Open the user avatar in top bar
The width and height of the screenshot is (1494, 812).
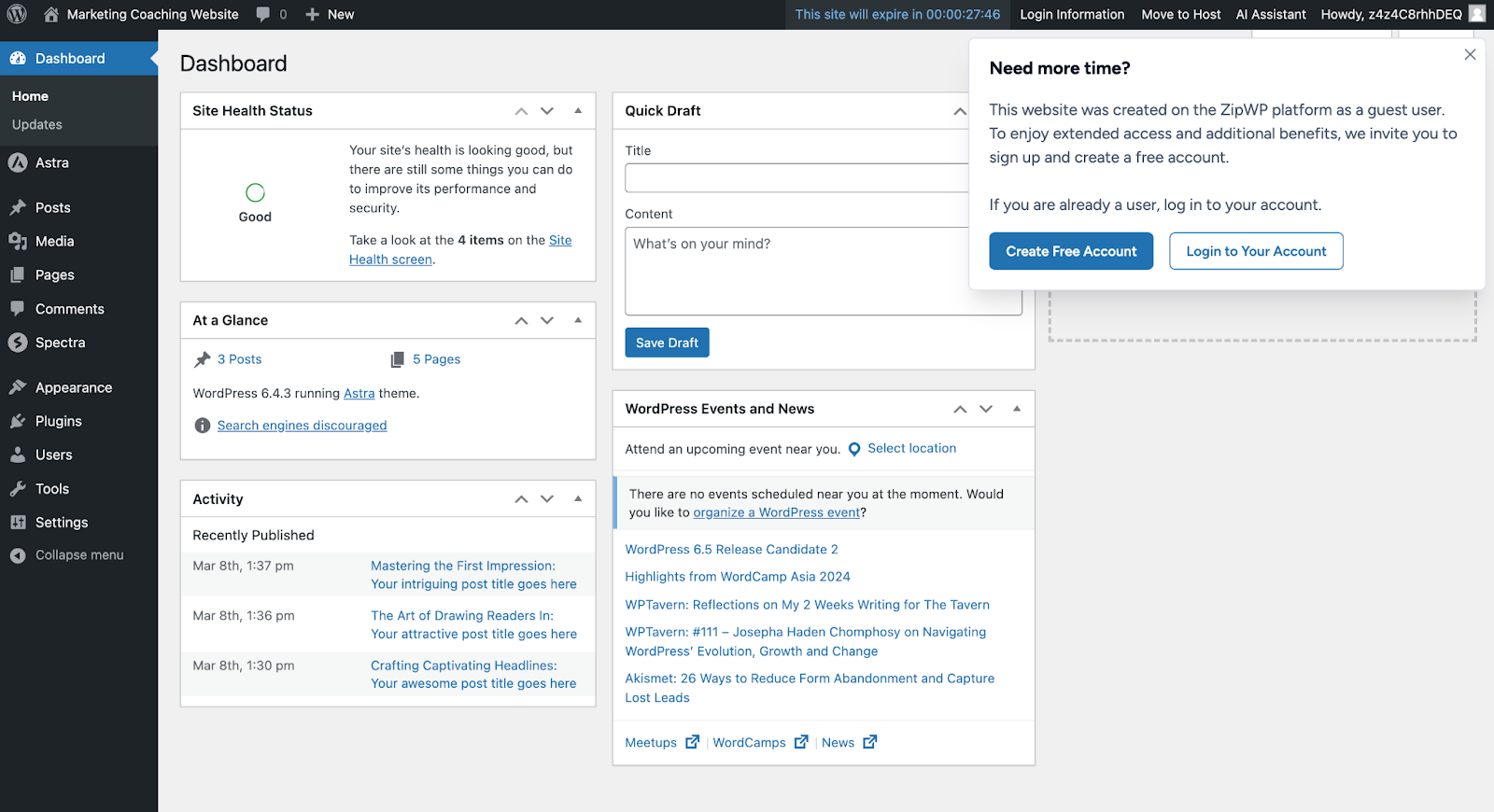click(1477, 14)
